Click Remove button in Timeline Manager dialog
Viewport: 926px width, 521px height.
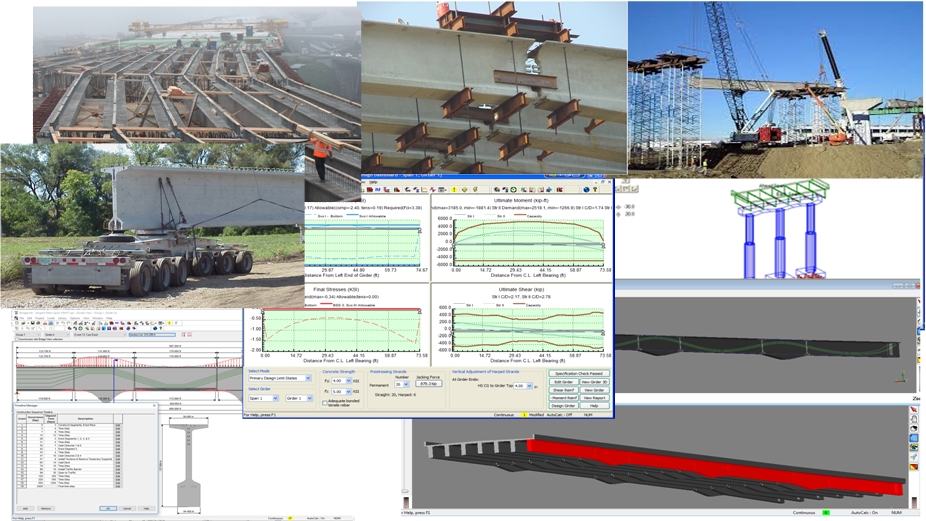[x=45, y=509]
